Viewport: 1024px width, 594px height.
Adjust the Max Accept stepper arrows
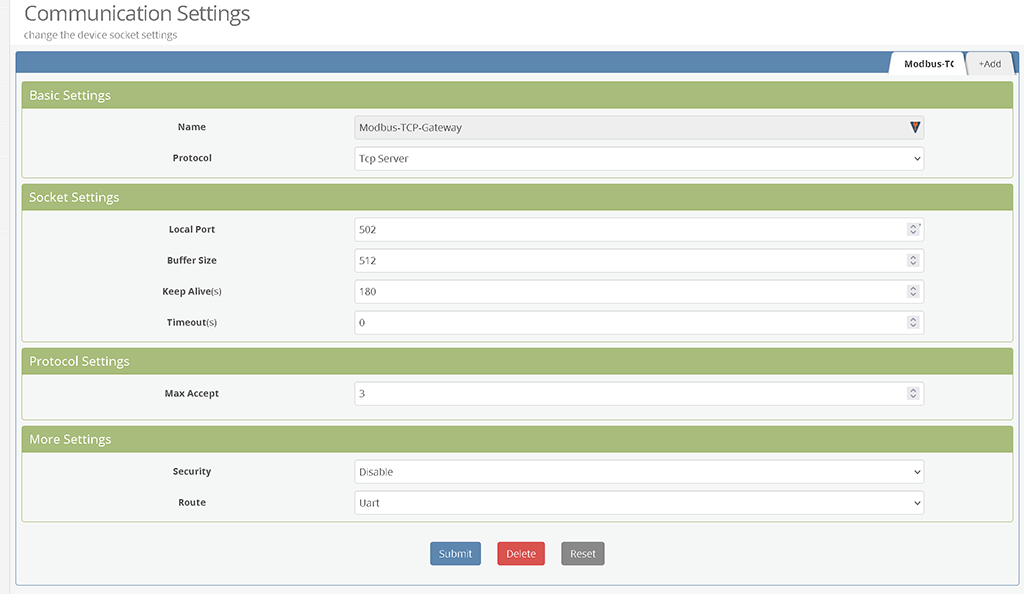pos(913,394)
